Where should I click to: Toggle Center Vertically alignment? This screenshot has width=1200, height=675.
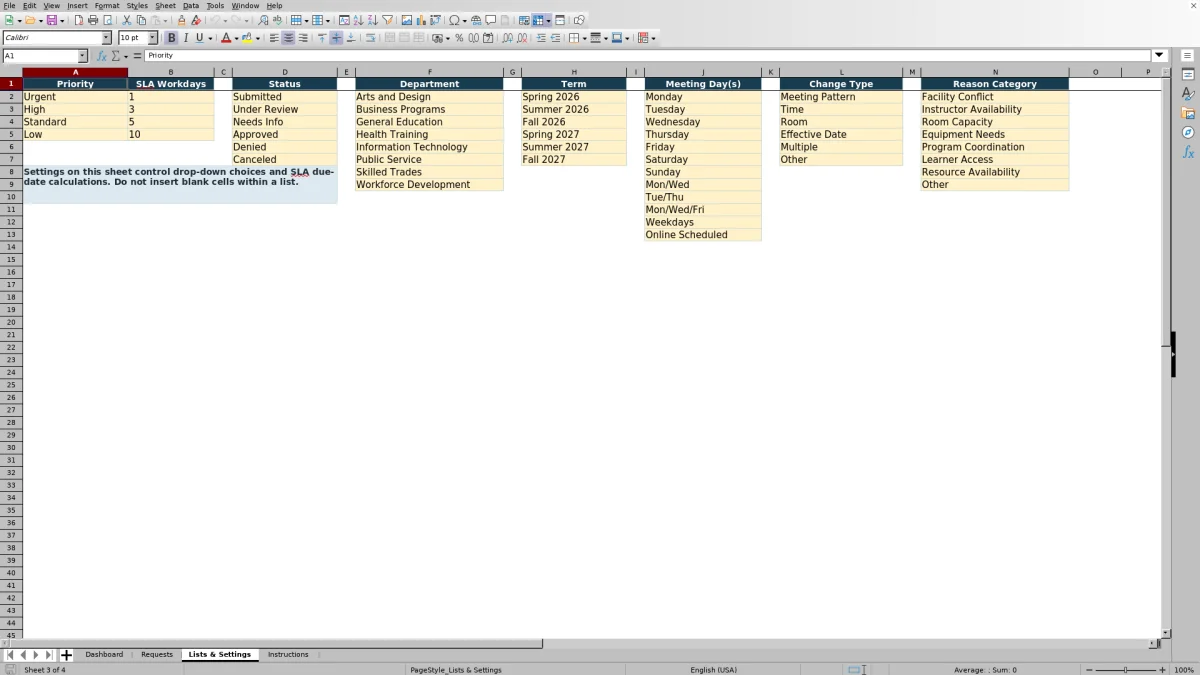(336, 38)
